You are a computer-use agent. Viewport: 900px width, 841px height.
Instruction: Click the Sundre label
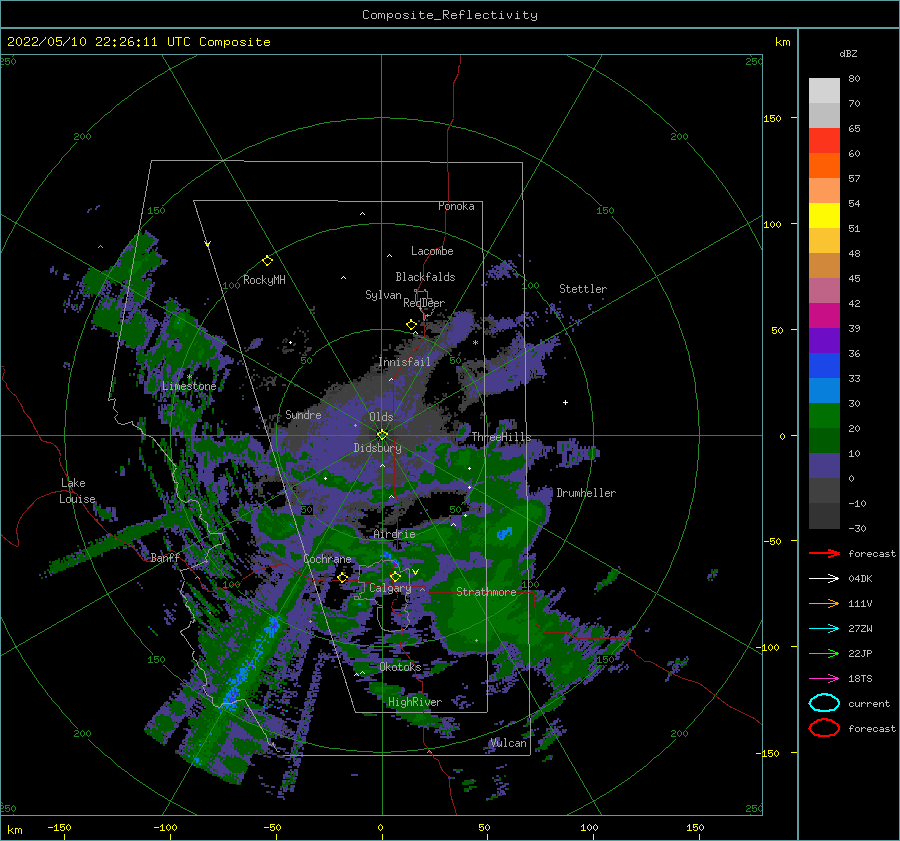click(303, 415)
